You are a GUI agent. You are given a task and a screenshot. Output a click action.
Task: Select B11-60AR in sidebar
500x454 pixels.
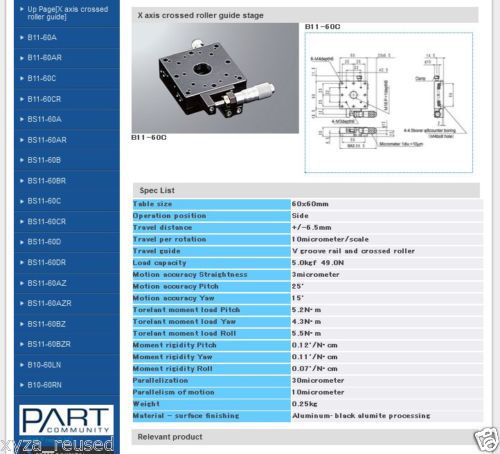45,58
